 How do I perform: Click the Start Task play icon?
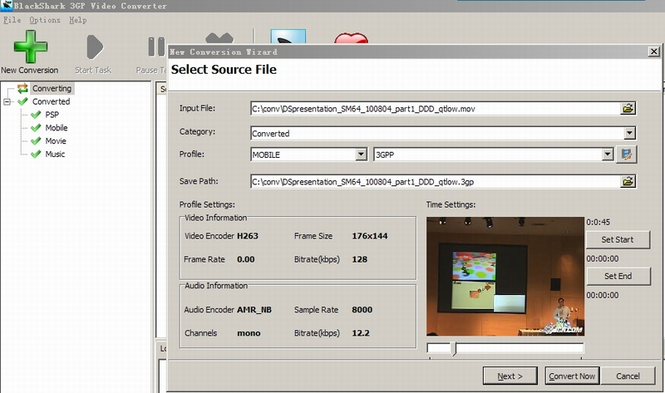[x=95, y=47]
